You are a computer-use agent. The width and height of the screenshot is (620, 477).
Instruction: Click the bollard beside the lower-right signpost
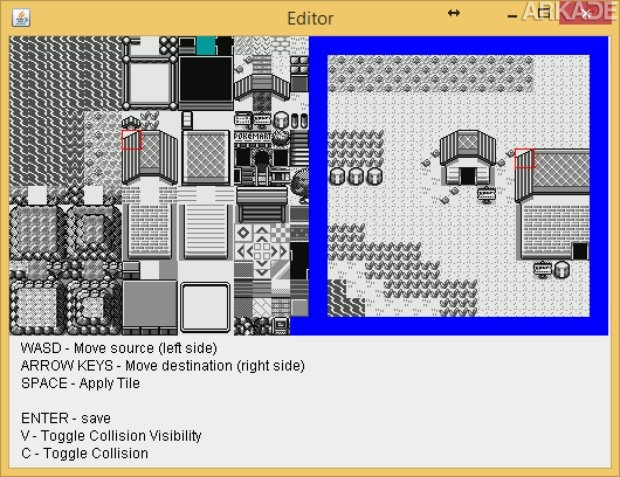tap(562, 269)
